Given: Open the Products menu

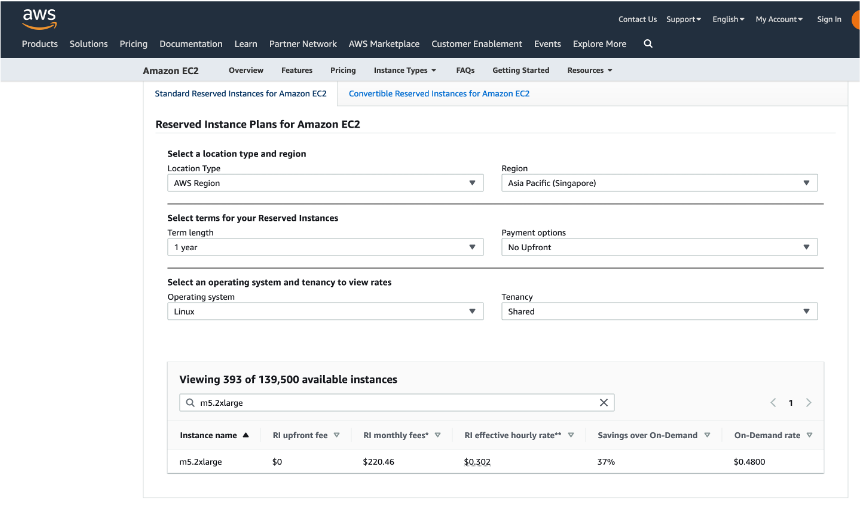Looking at the screenshot, I should [x=39, y=44].
